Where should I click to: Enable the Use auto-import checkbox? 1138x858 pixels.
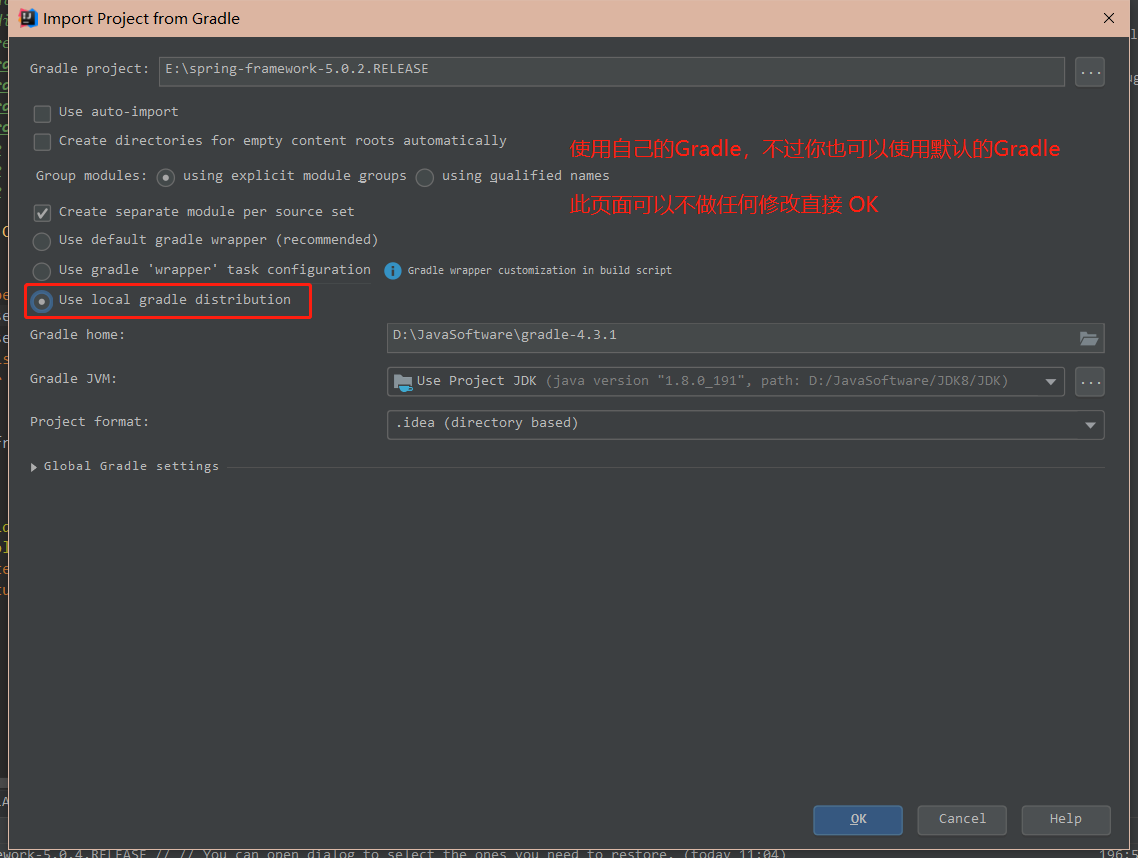pos(42,113)
